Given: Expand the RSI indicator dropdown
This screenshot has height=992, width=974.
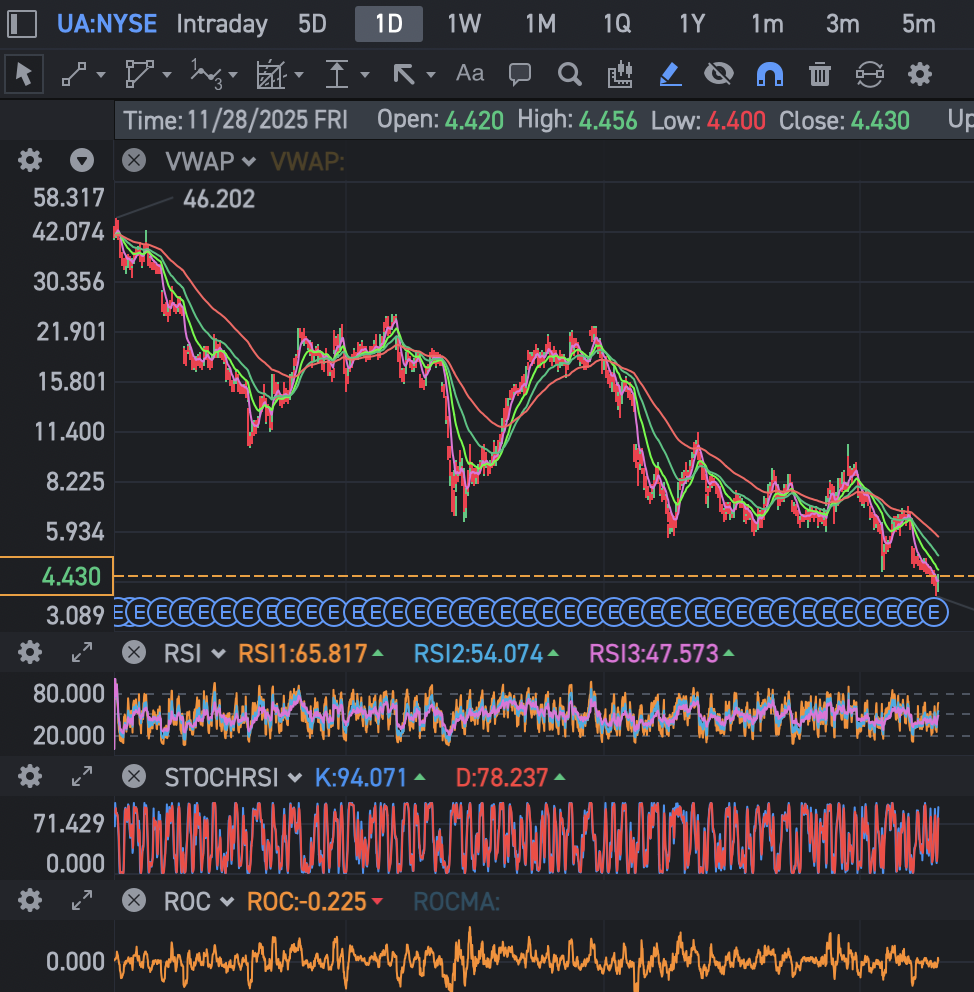Looking at the screenshot, I should click(x=219, y=654).
